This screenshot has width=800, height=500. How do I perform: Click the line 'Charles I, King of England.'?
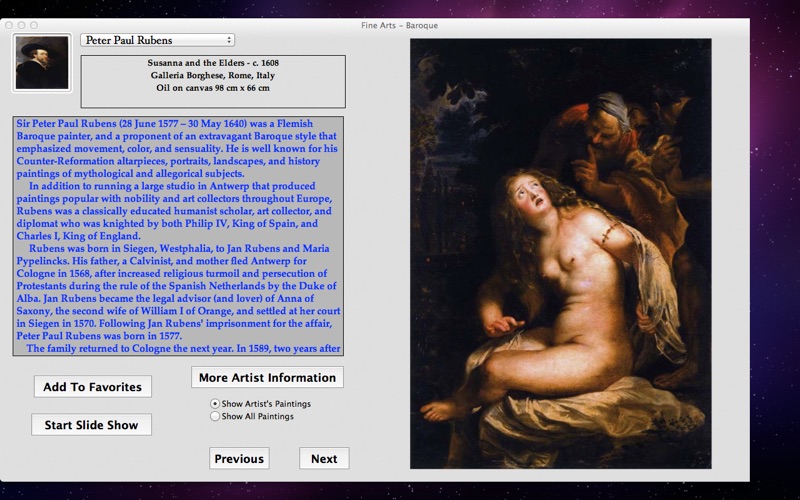(78, 236)
